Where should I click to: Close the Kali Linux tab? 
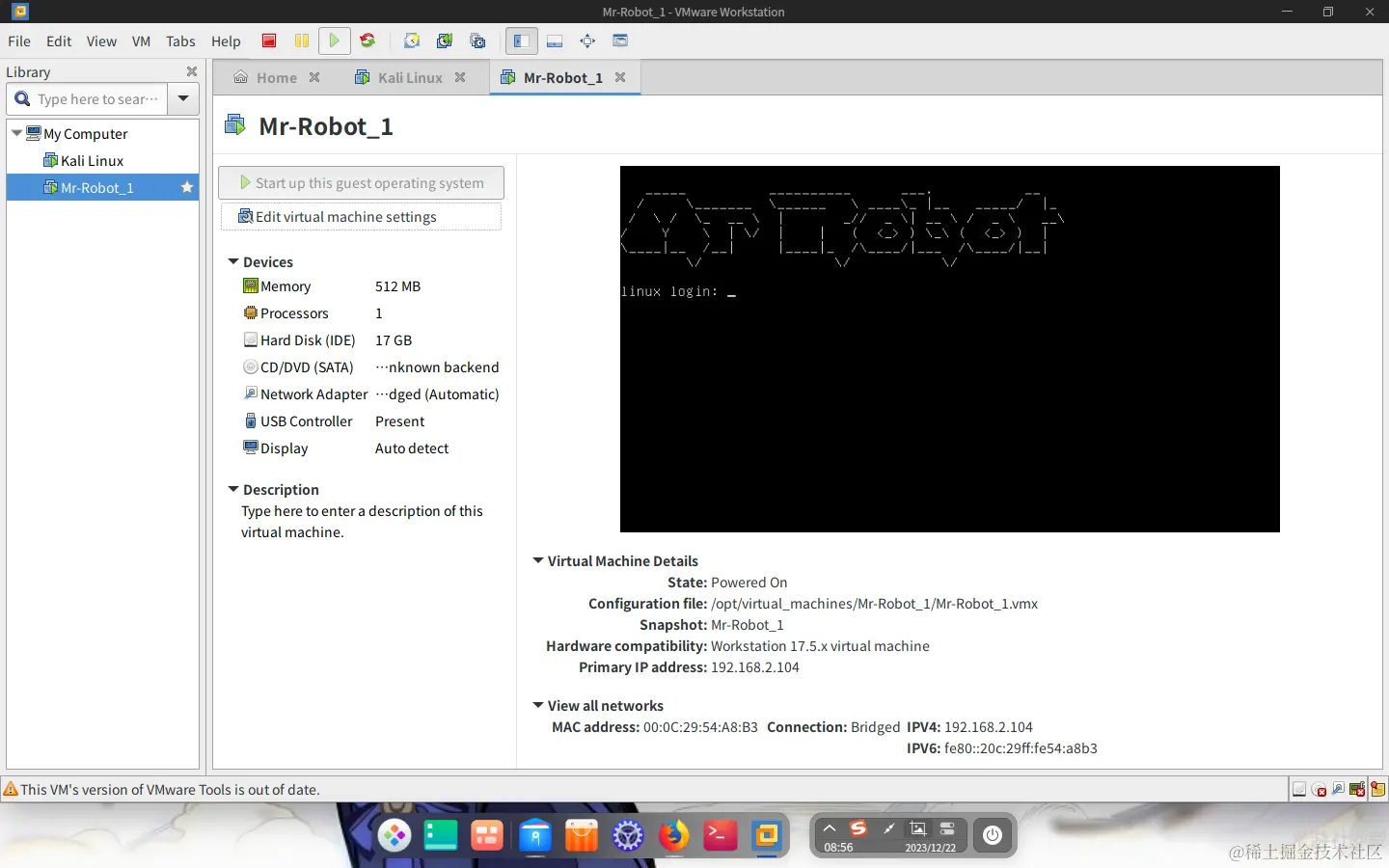(460, 77)
